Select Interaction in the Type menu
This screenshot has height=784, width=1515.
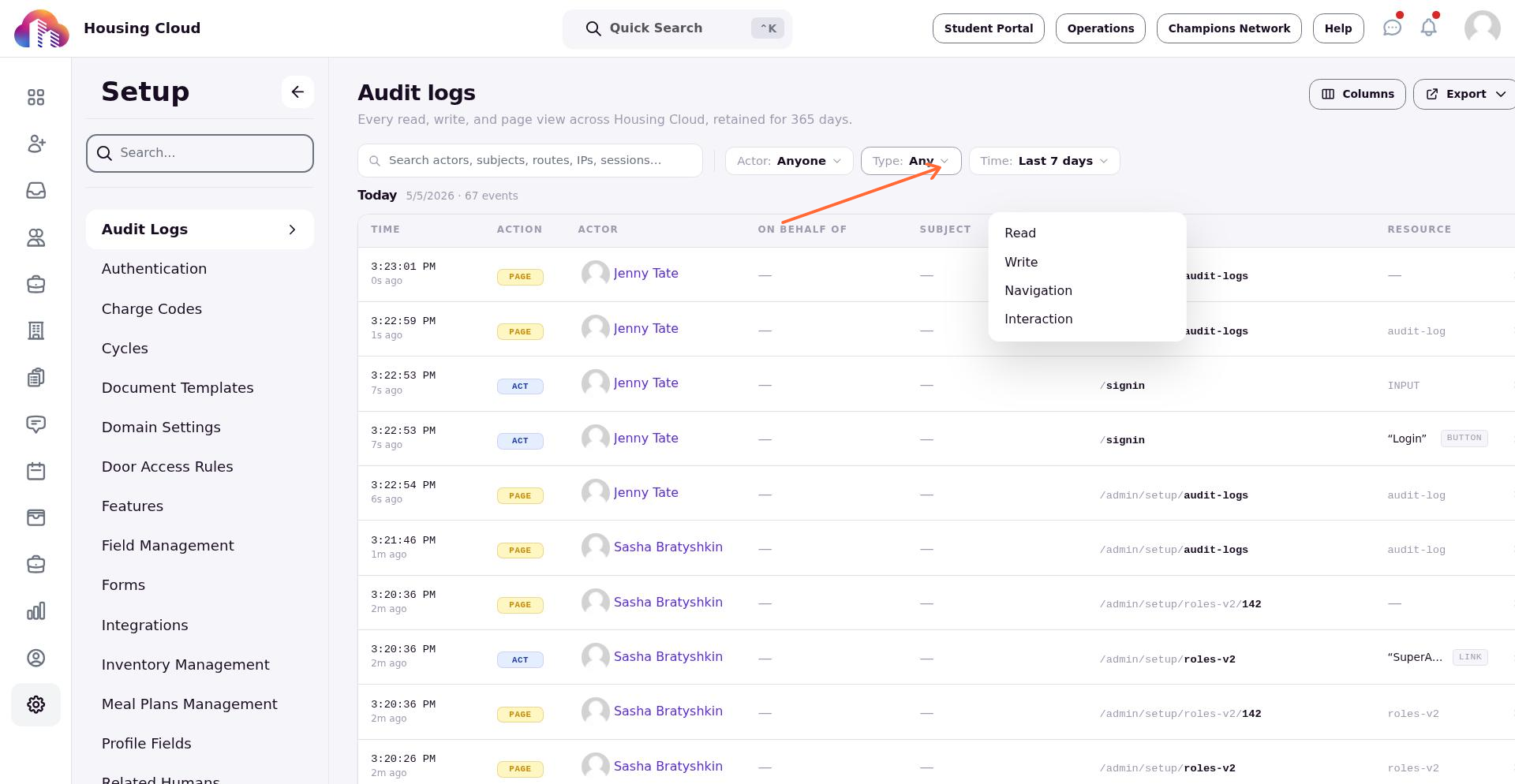(x=1087, y=319)
